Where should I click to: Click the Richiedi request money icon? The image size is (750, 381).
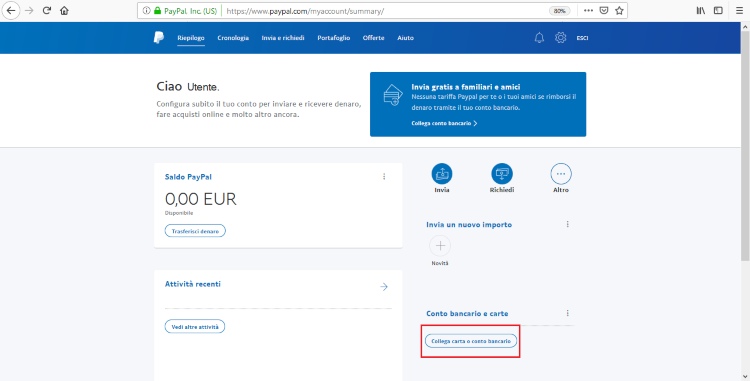coord(502,174)
